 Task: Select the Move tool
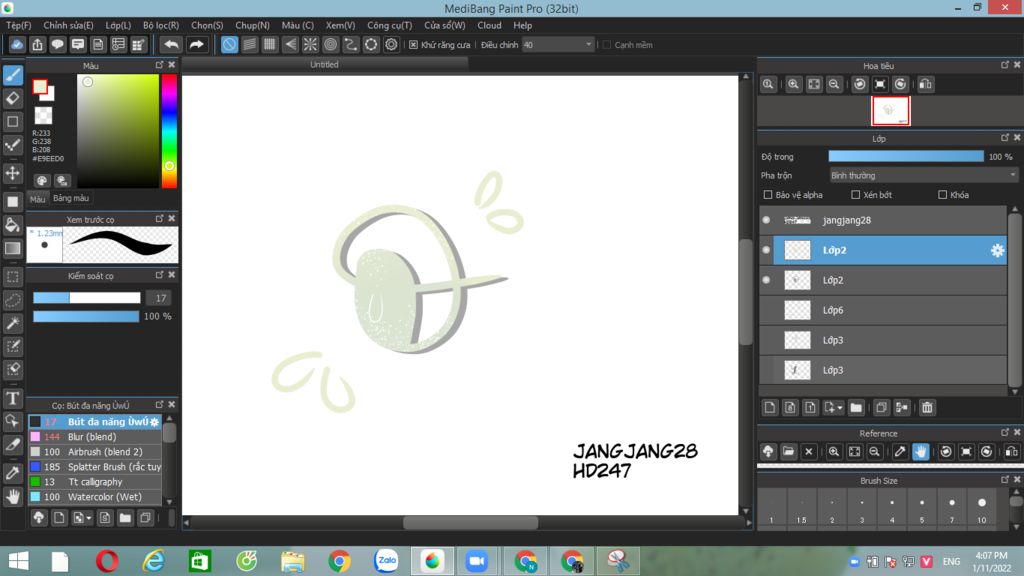coord(12,173)
